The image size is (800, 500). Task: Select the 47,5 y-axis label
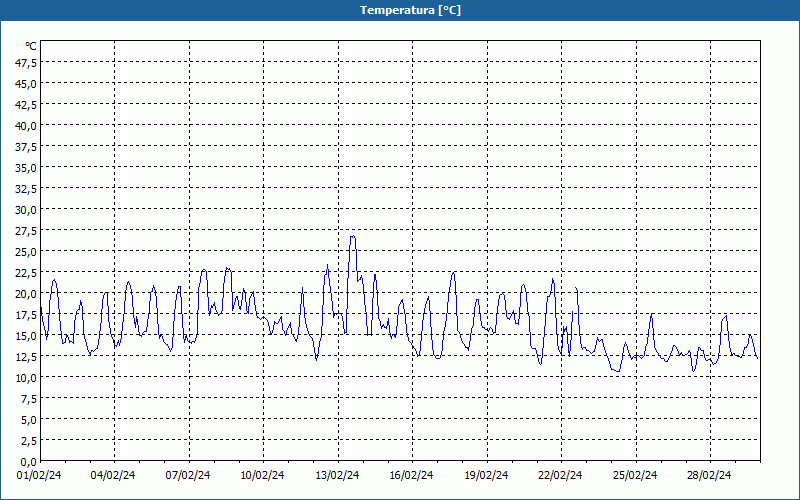pyautogui.click(x=27, y=62)
